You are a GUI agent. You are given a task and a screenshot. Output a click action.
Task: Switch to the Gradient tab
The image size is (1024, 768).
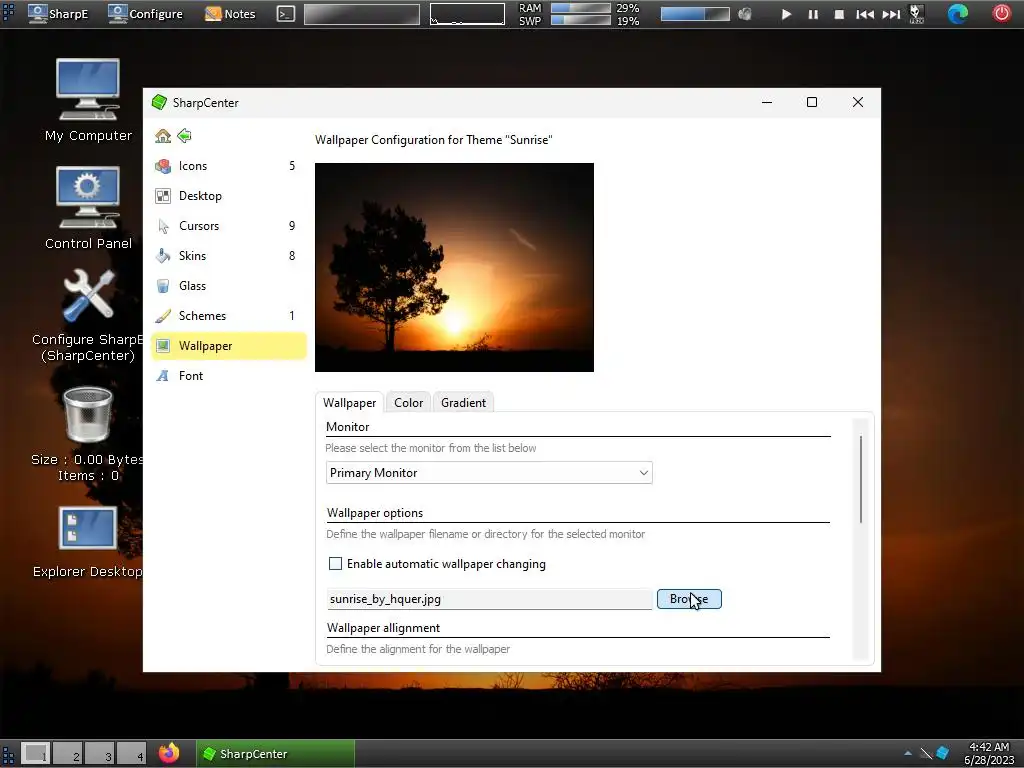(463, 403)
